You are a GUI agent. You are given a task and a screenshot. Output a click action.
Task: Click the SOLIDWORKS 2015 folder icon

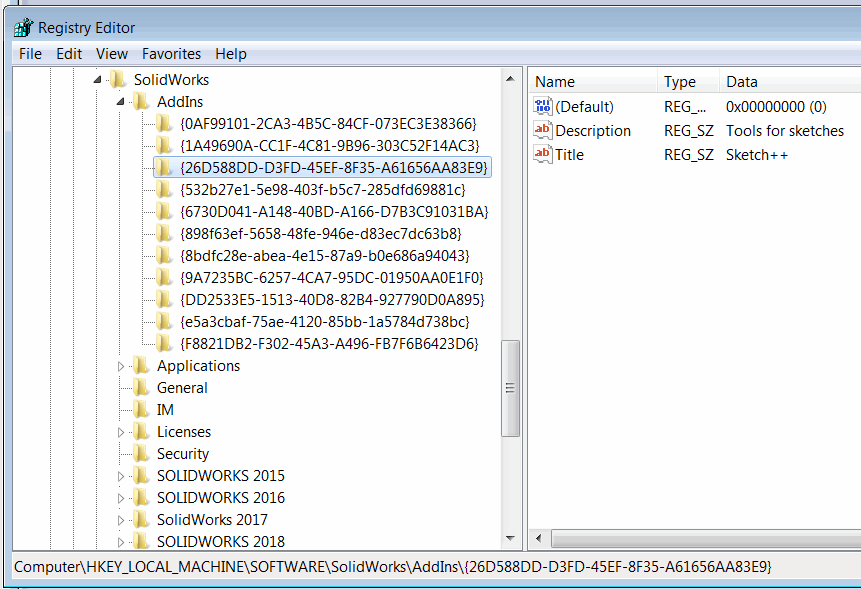[x=141, y=475]
